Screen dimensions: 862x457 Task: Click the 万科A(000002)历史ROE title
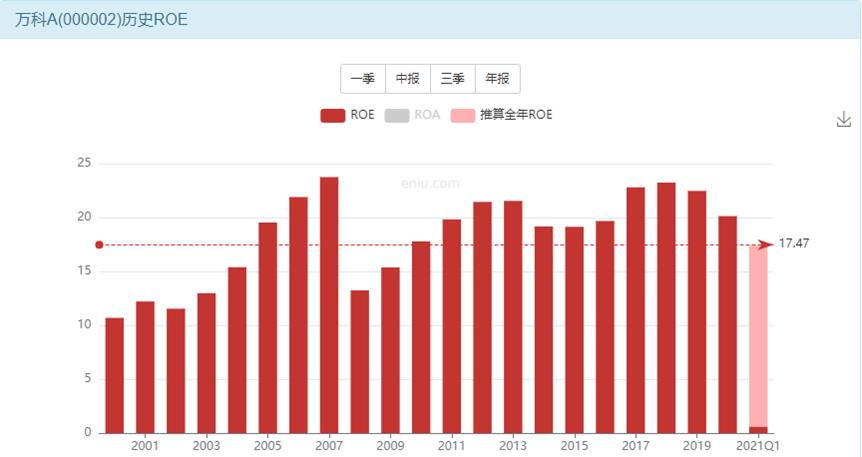(x=101, y=20)
